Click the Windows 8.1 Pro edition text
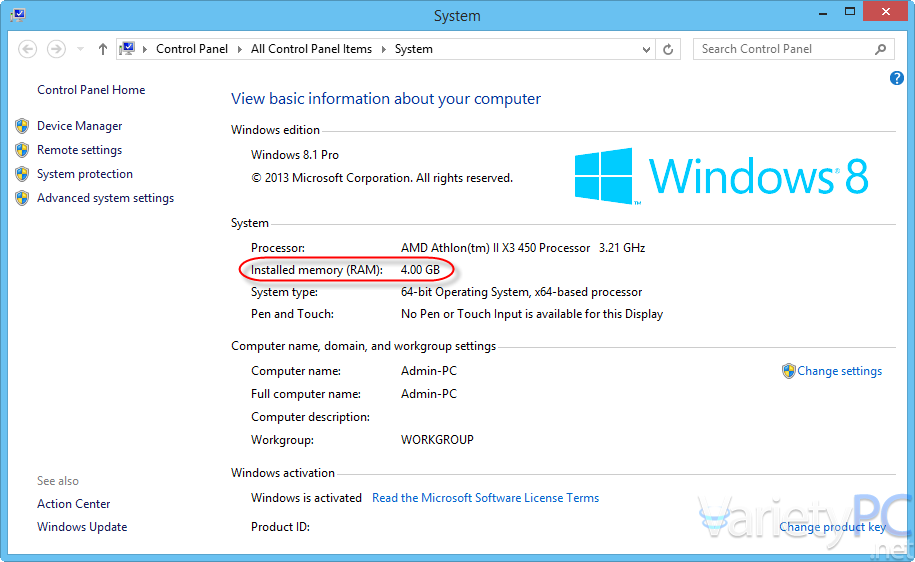 pos(295,155)
